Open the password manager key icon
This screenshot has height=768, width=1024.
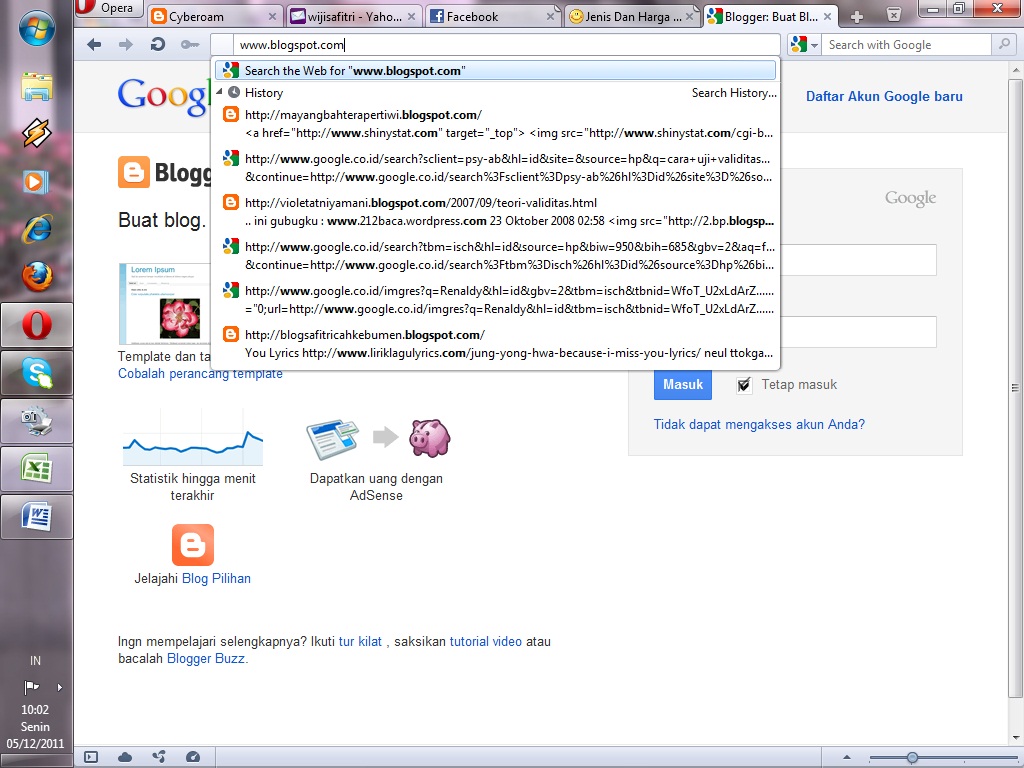(x=189, y=44)
